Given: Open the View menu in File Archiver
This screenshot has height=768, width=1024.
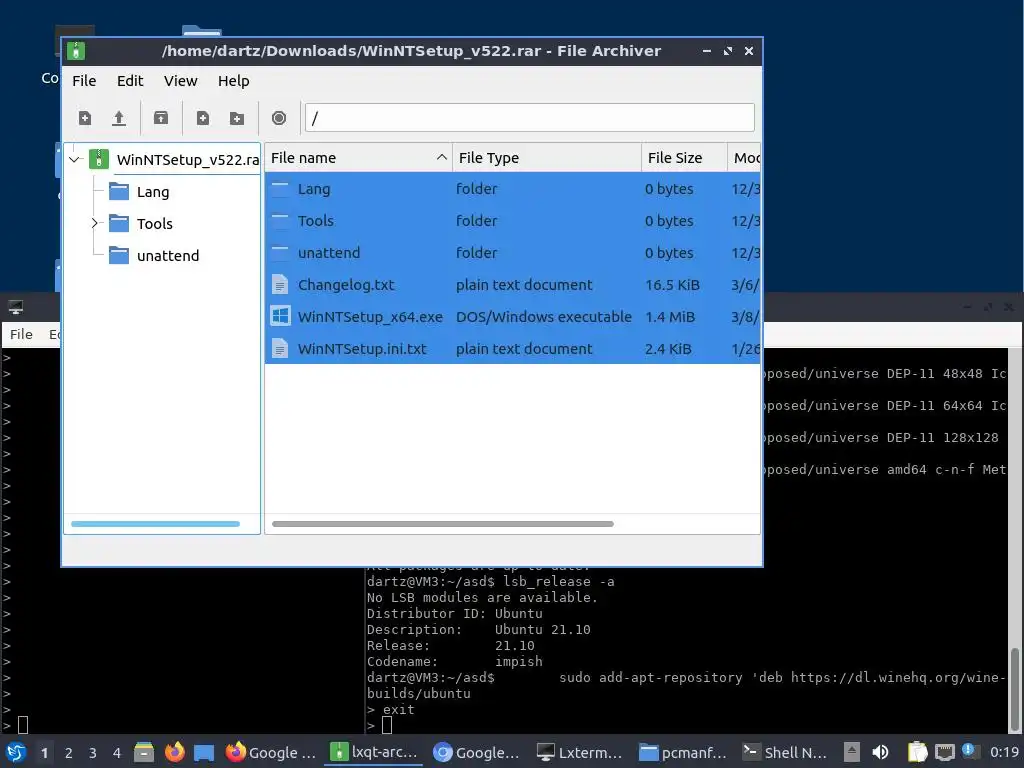Looking at the screenshot, I should click(x=180, y=81).
